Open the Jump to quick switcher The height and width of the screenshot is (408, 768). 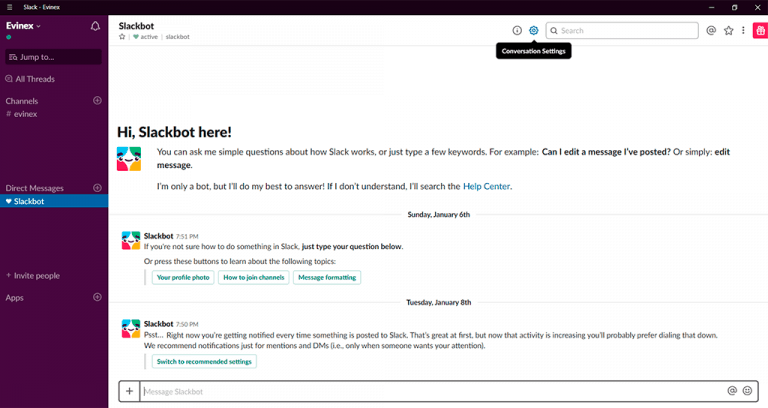pos(53,57)
